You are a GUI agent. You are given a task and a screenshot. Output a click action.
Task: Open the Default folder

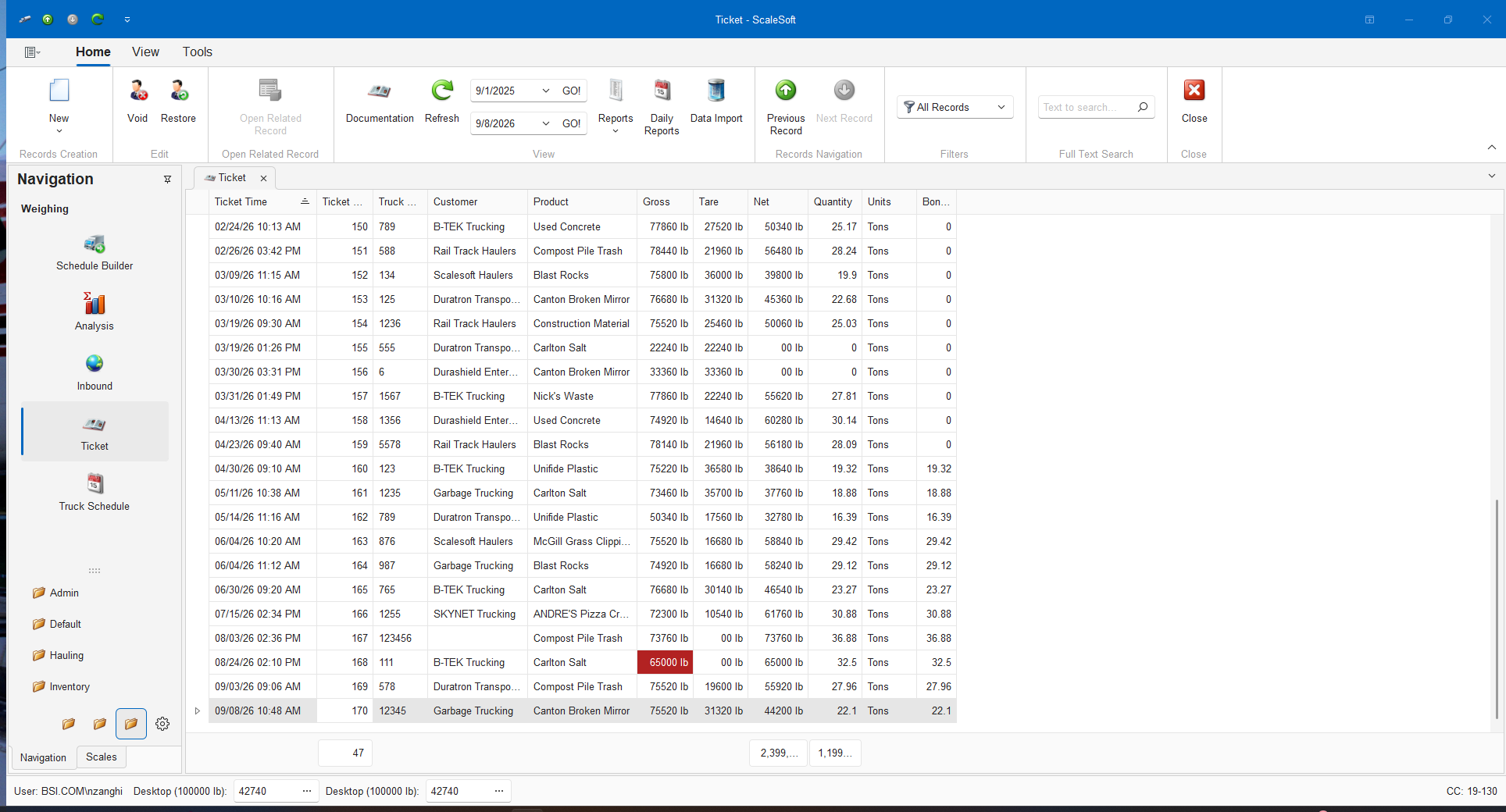click(56, 624)
